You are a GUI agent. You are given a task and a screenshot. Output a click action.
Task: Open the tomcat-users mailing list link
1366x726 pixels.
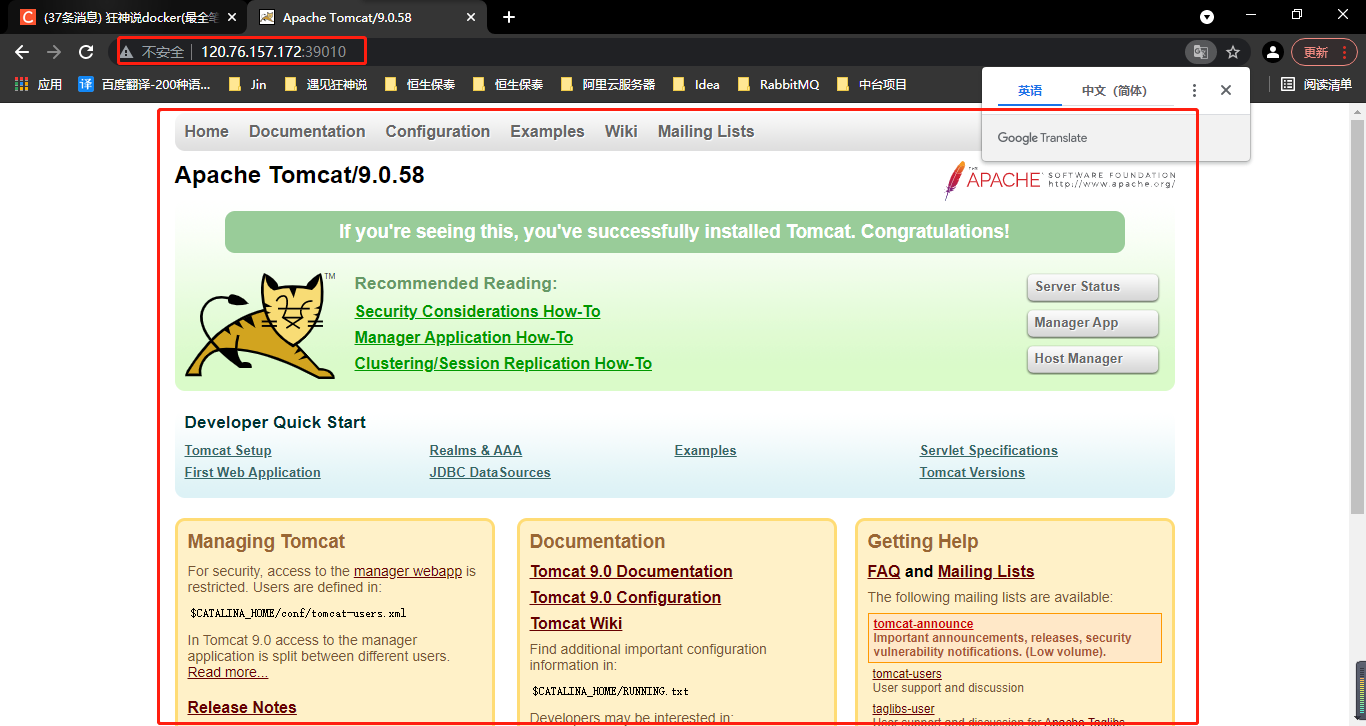(x=907, y=673)
